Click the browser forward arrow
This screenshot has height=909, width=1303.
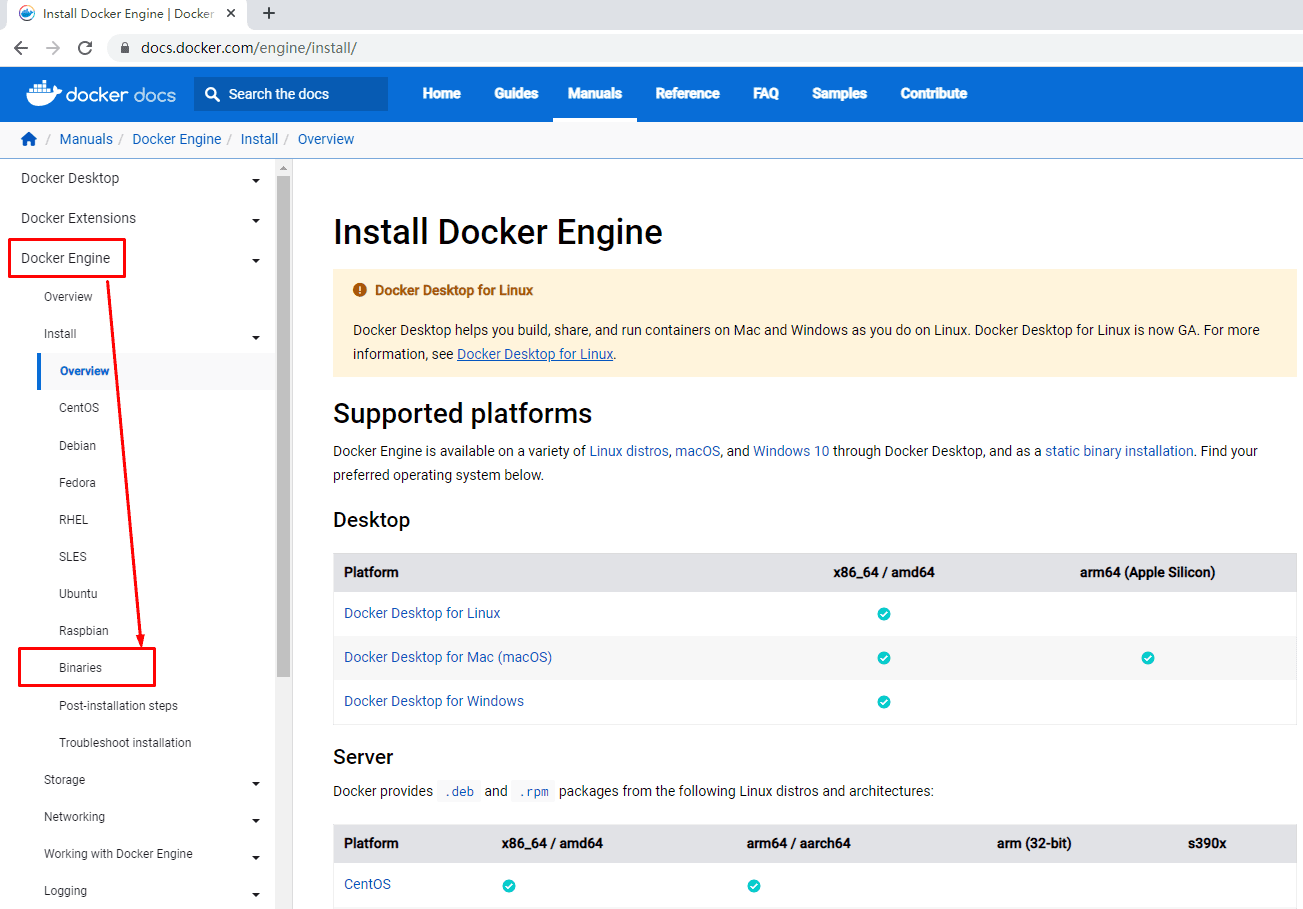(53, 48)
